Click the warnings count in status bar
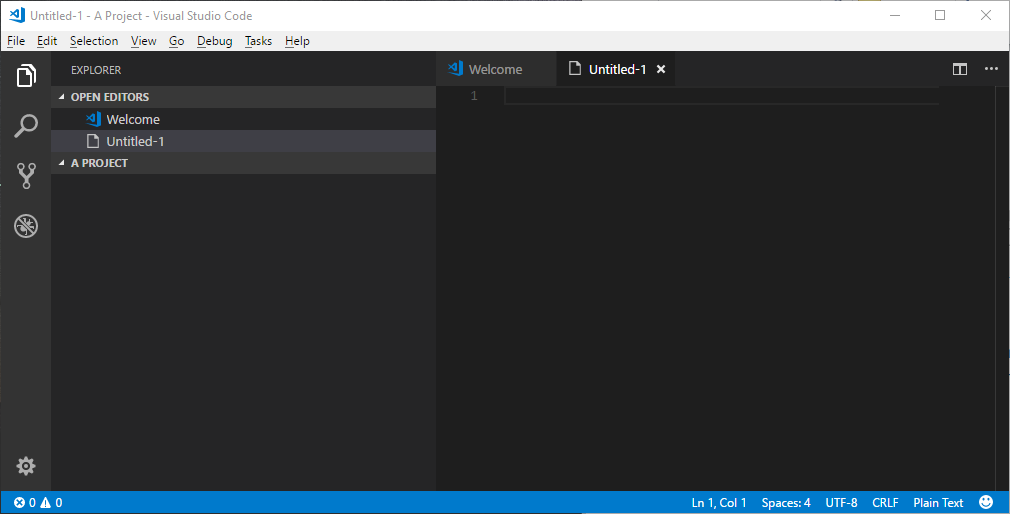Image resolution: width=1010 pixels, height=514 pixels. point(52,502)
